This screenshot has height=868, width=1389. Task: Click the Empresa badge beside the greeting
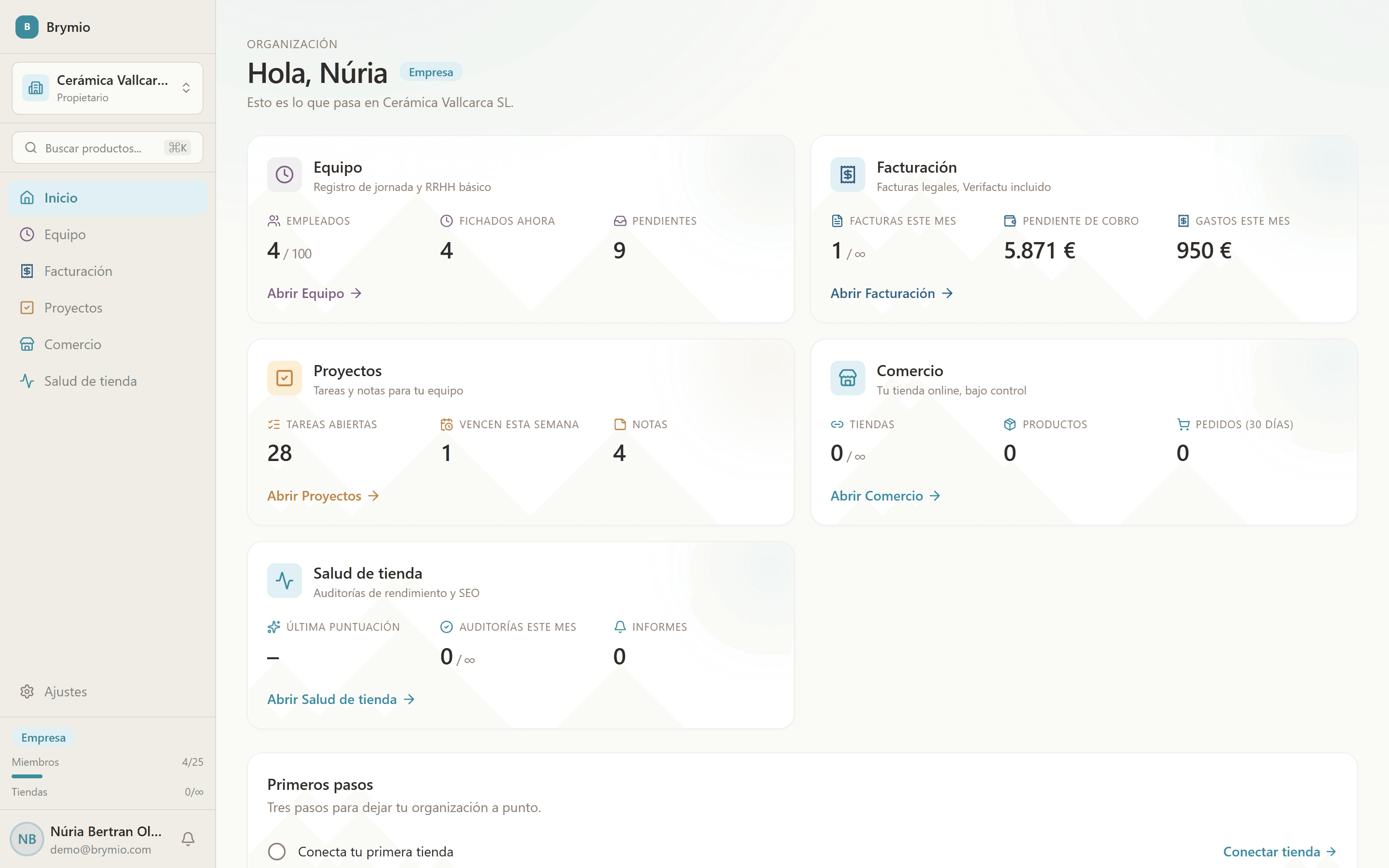[431, 72]
